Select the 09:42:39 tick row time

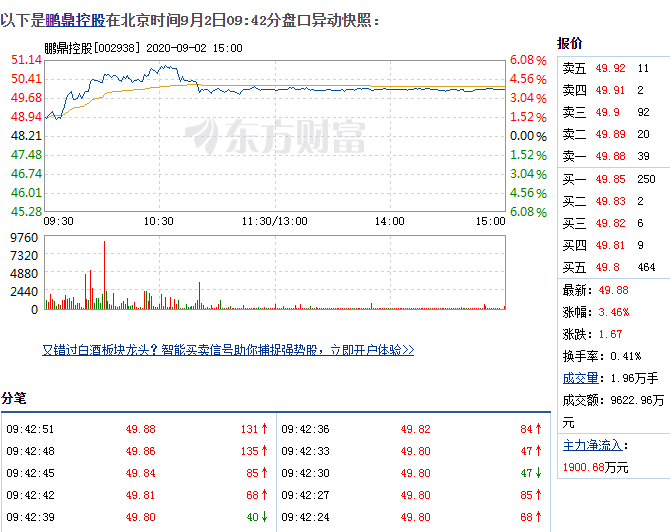30,517
